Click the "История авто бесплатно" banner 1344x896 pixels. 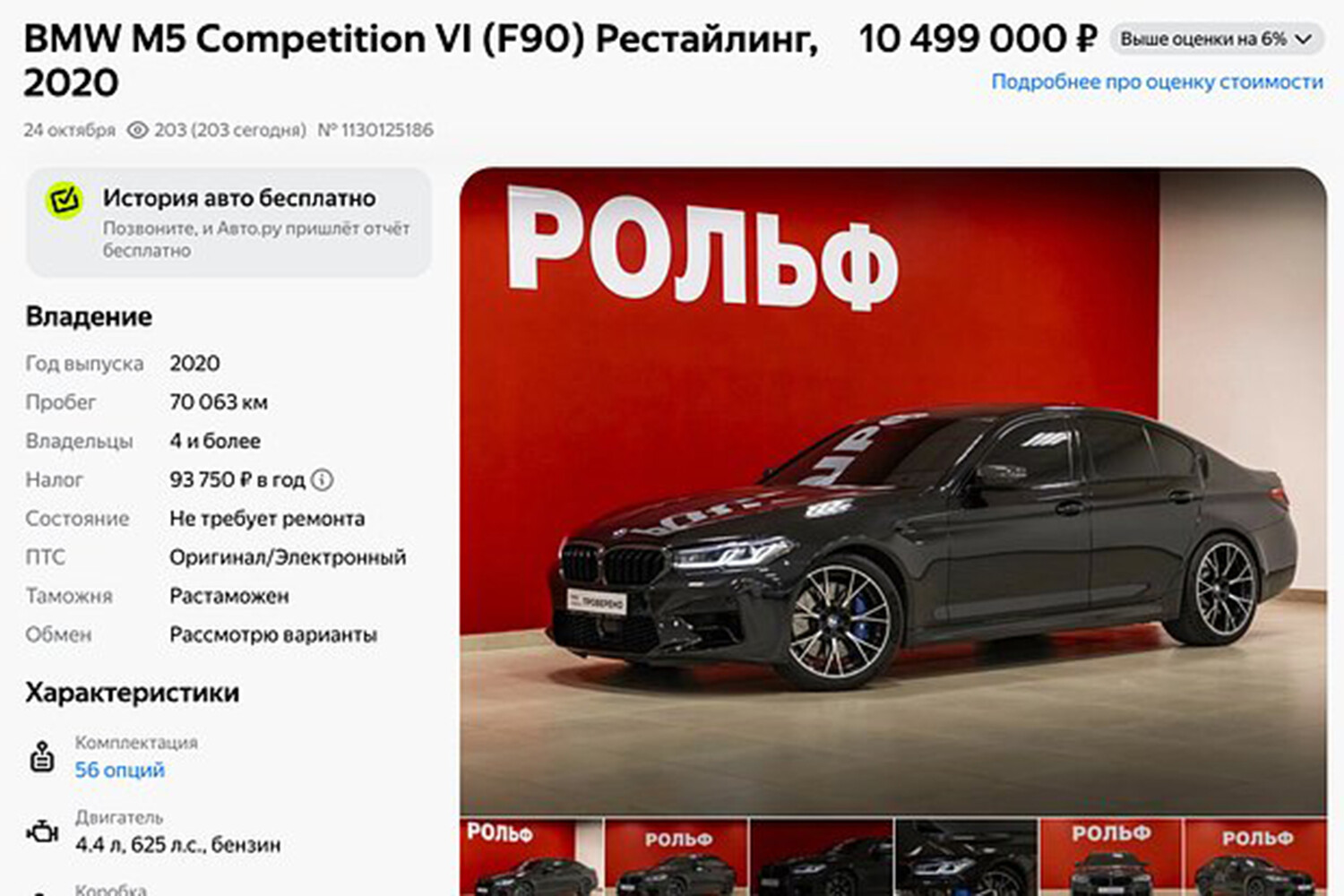coord(228,222)
